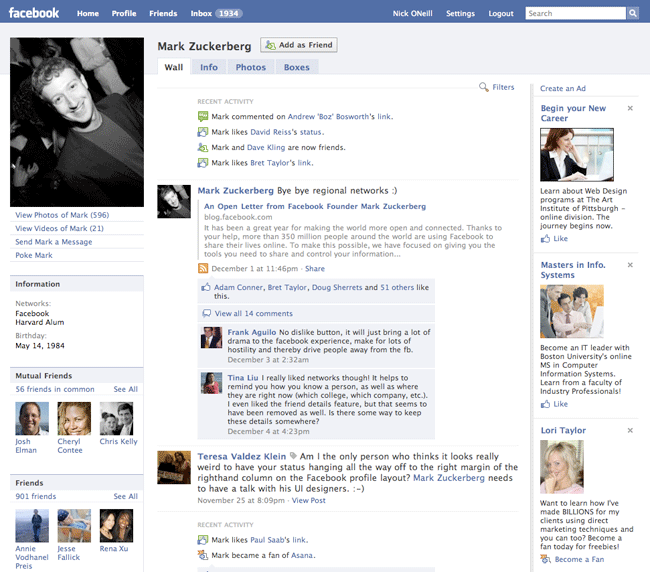Click the thumbs-up icon beside Adam Conner likes
The image size is (650, 572).
click(x=206, y=288)
